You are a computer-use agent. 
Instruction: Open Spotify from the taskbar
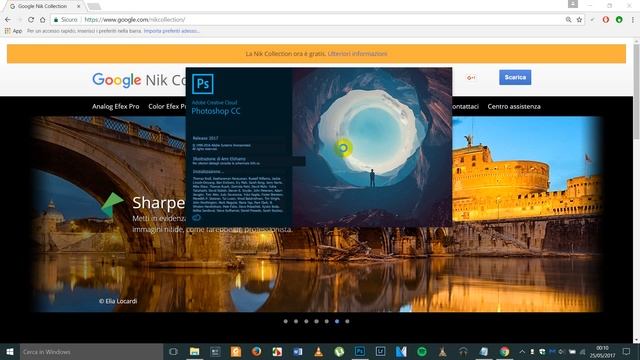tap(422, 352)
